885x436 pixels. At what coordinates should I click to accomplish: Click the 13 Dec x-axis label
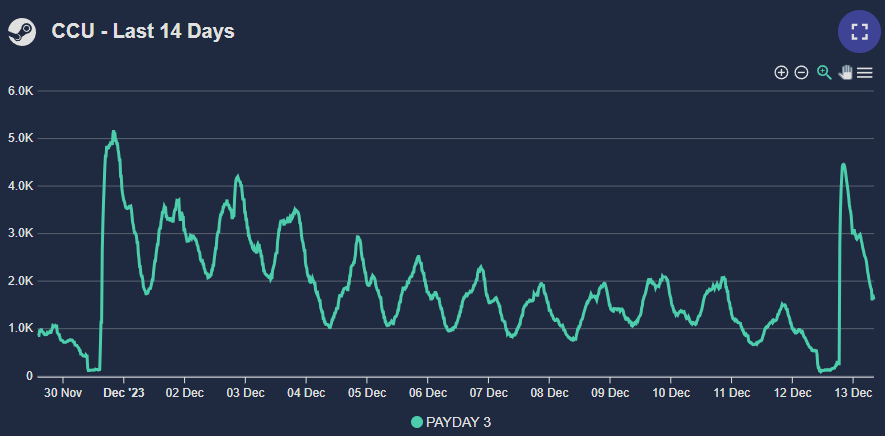(853, 393)
